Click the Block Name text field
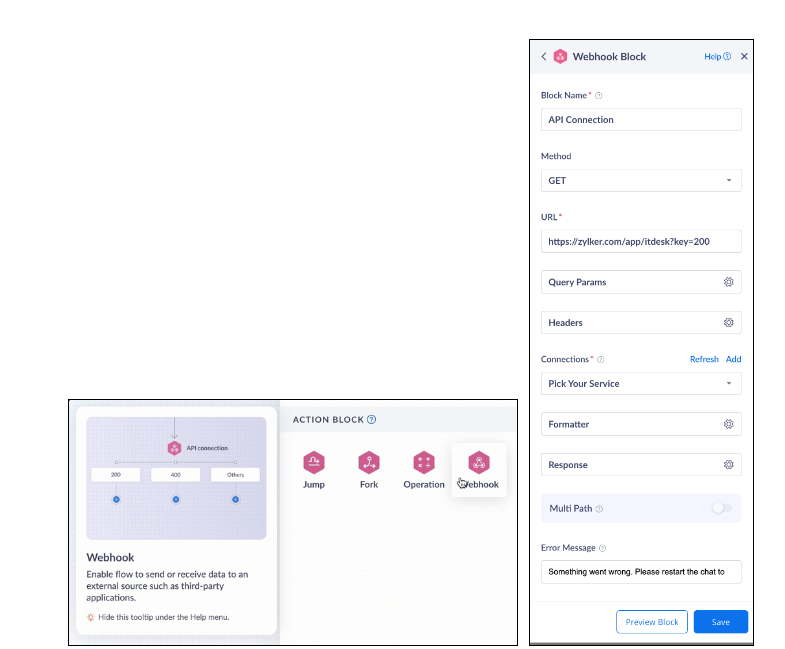The width and height of the screenshot is (785, 649). click(x=640, y=120)
